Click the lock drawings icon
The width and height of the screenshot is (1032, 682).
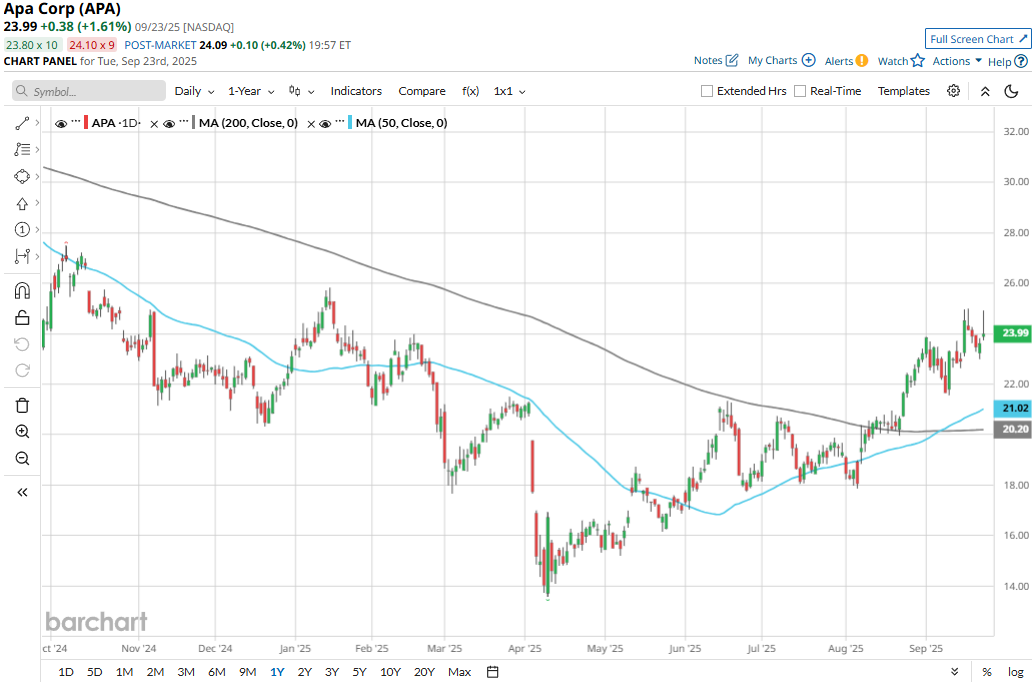coord(22,318)
